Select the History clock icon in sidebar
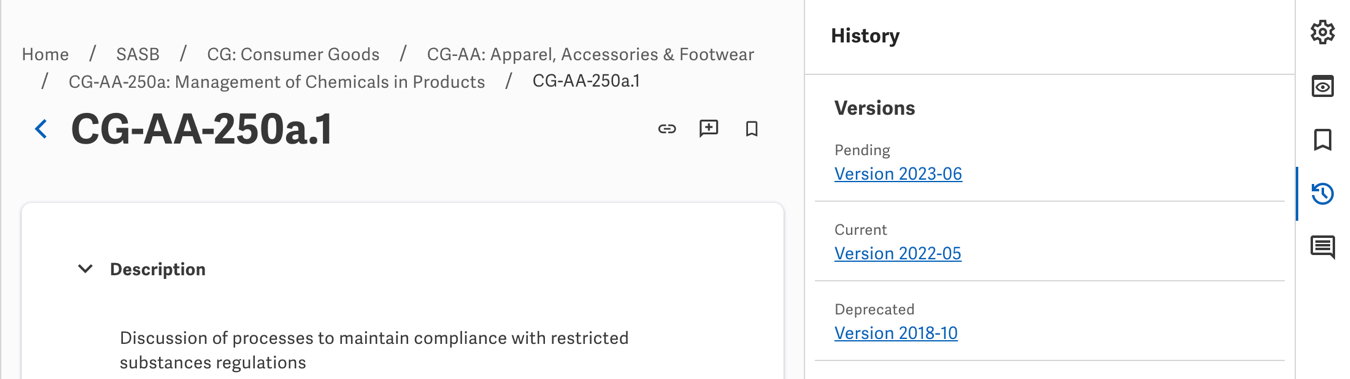This screenshot has height=379, width=1350. 1322,193
